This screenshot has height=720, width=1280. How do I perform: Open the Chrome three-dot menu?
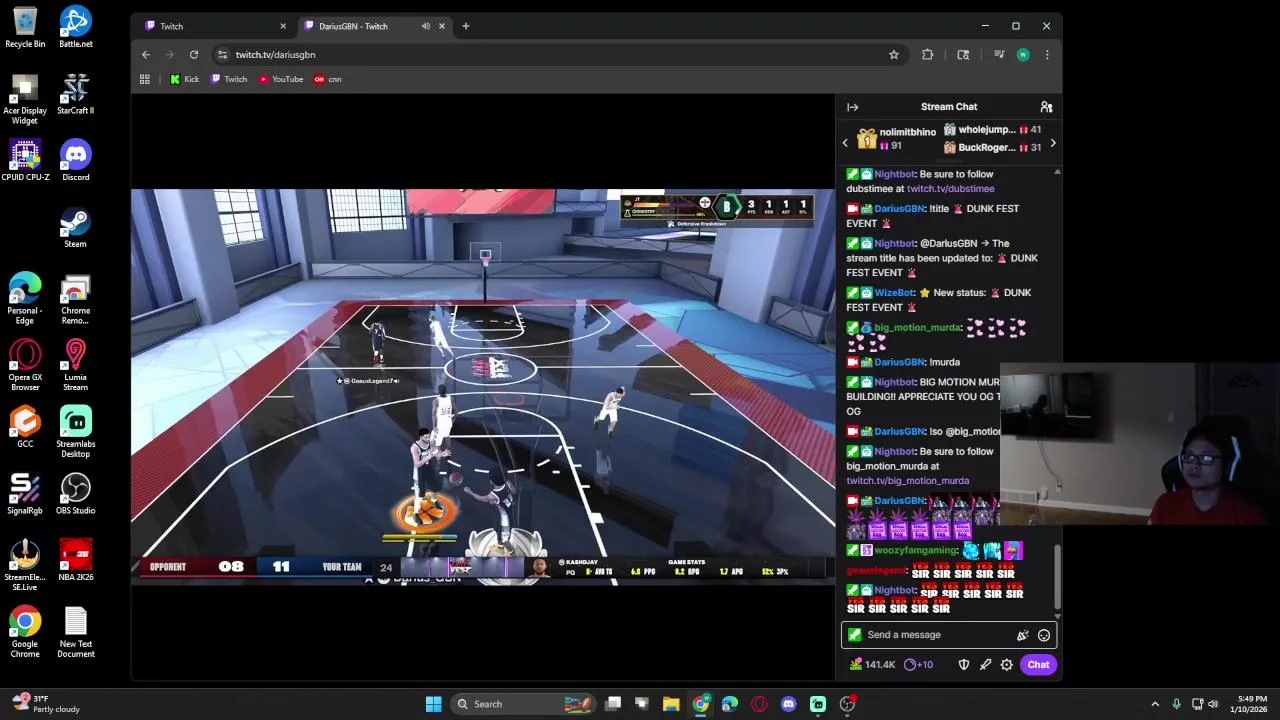coord(1047,55)
